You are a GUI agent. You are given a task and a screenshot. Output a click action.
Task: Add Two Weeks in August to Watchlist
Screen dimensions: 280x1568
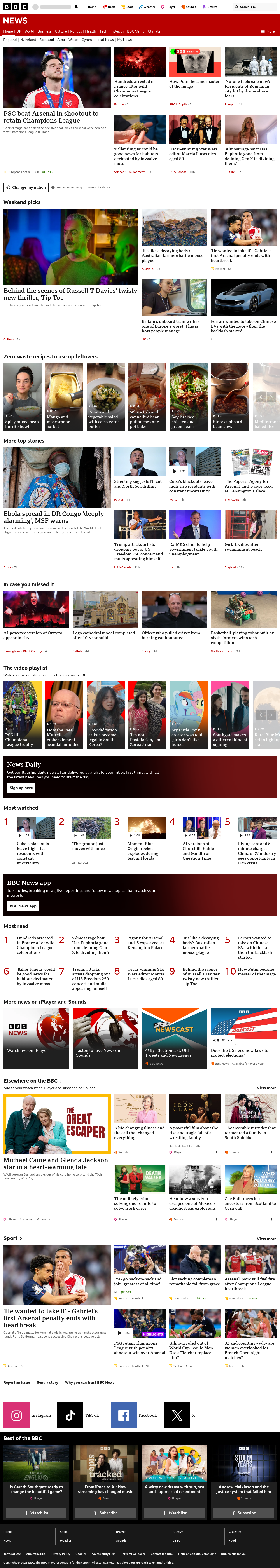tap(175, 1513)
